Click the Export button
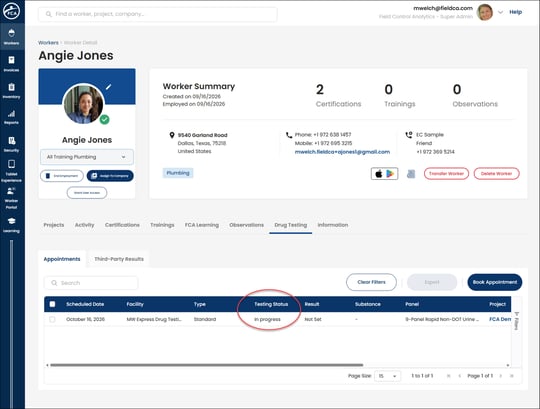 coord(432,282)
